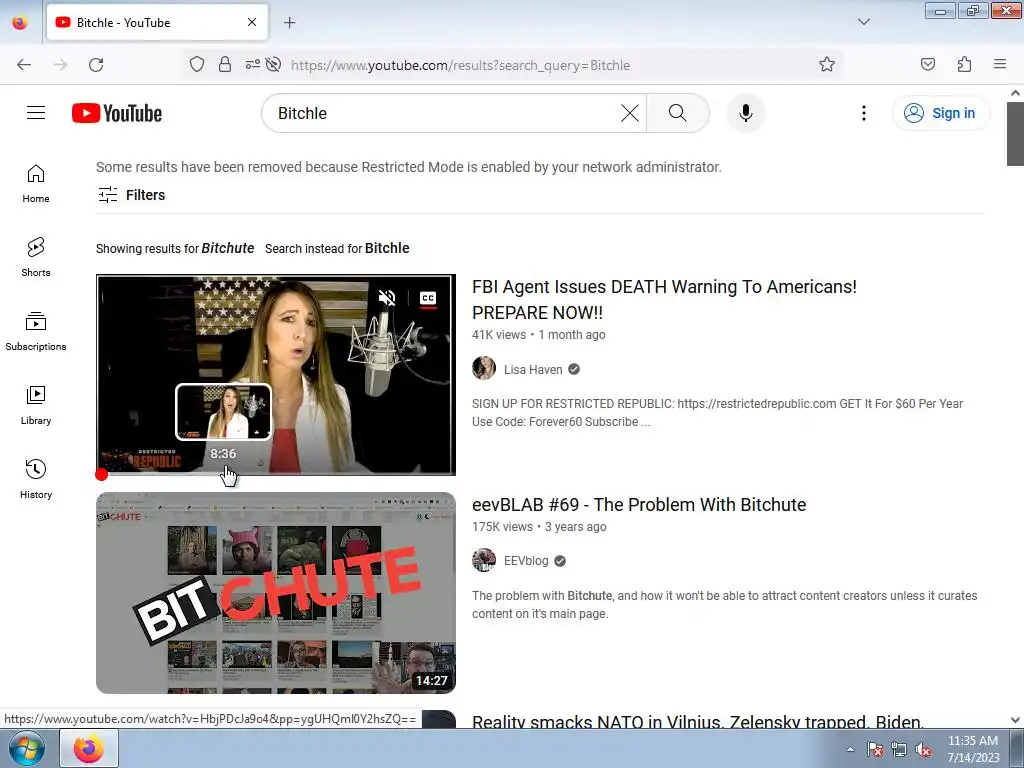
Task: Save page to Pocket
Action: pos(927,64)
